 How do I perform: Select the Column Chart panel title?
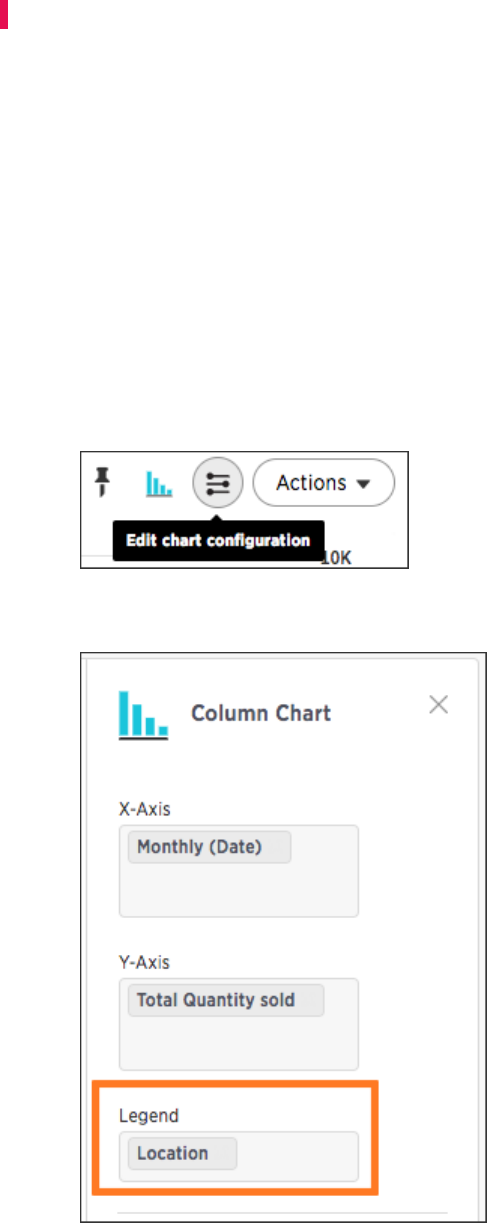tap(261, 713)
